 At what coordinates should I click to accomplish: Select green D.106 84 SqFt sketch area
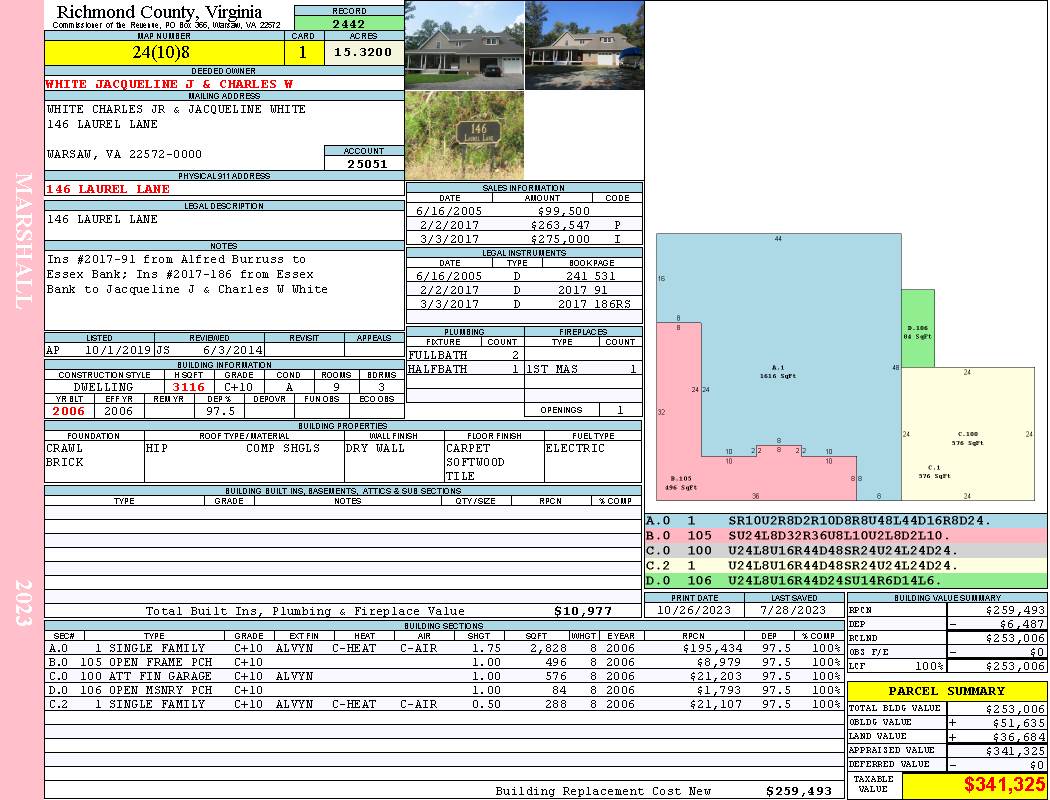(918, 330)
